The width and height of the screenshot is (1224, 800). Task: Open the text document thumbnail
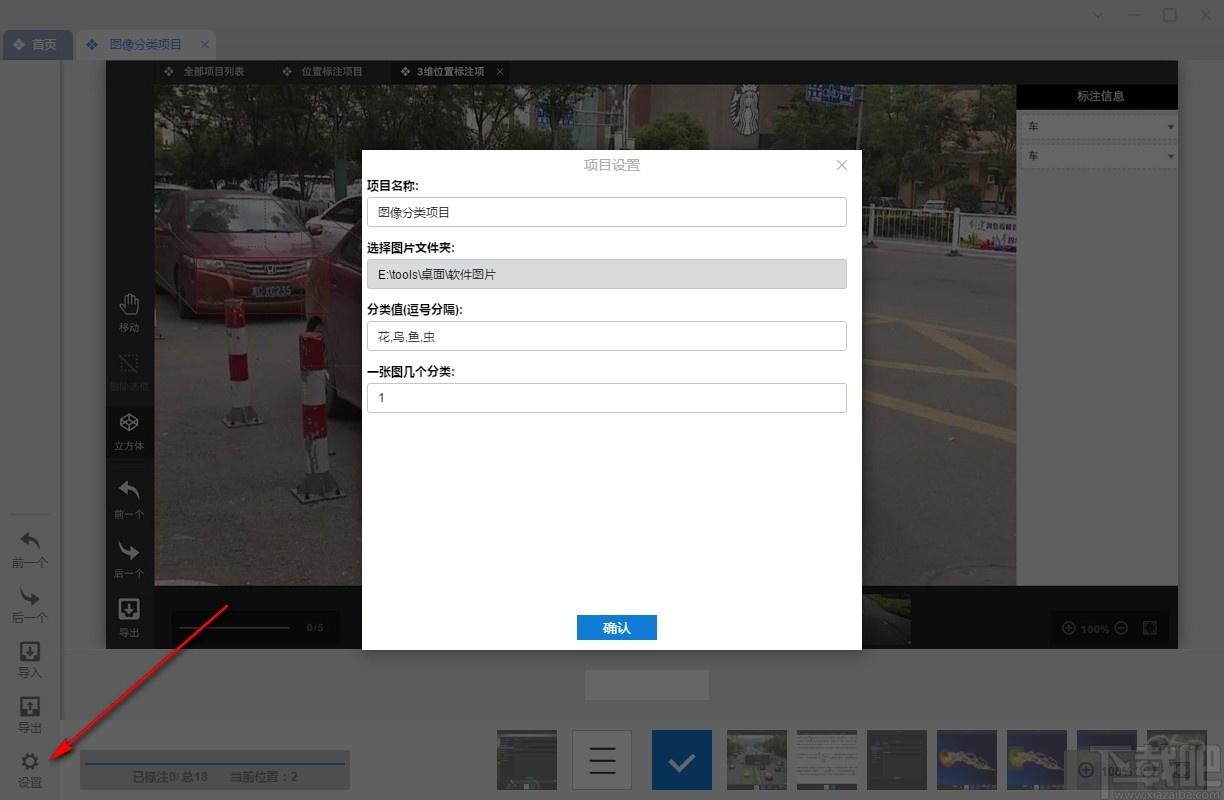(x=827, y=760)
